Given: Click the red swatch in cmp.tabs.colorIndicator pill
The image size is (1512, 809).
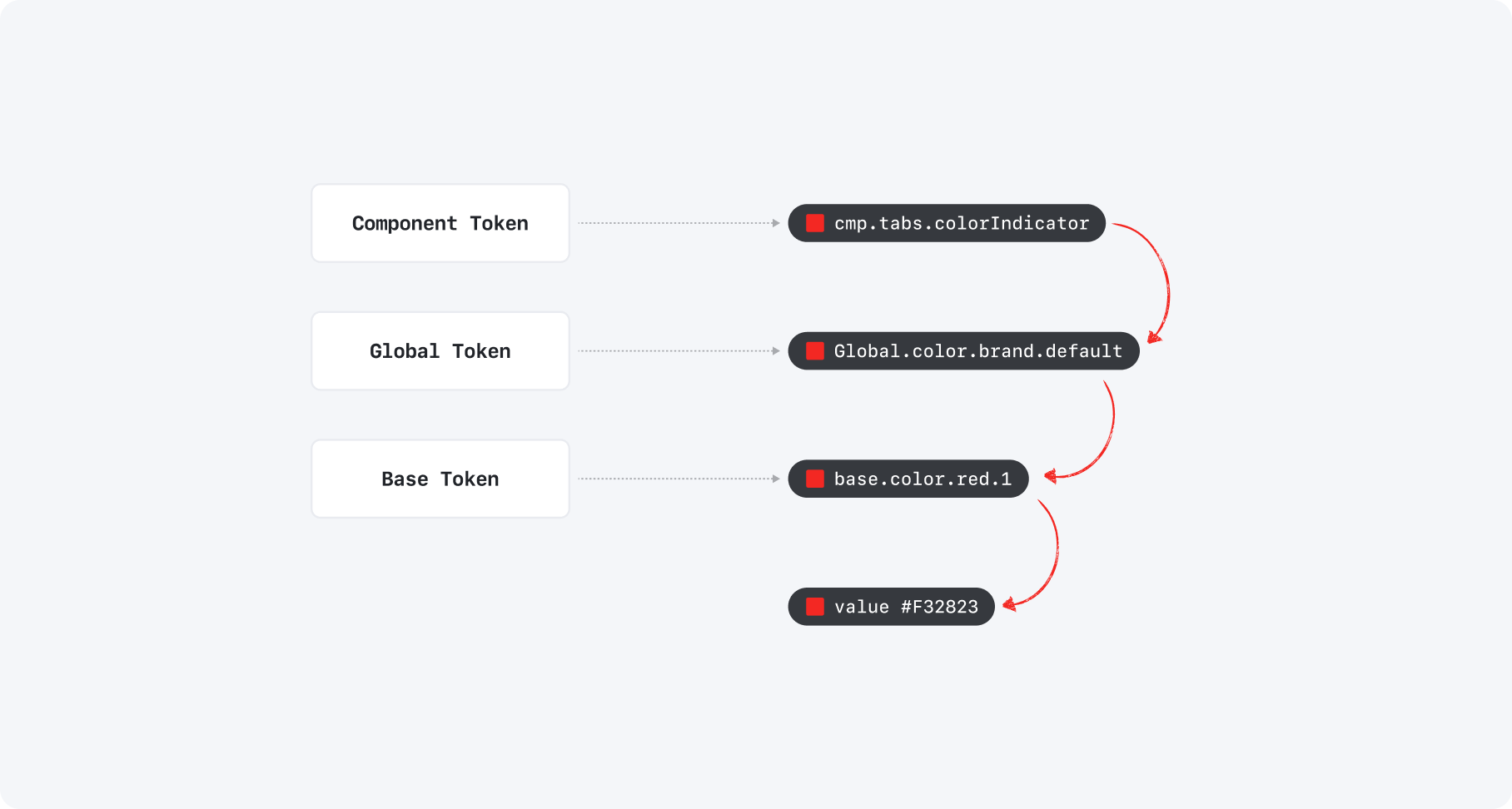Looking at the screenshot, I should [x=815, y=223].
